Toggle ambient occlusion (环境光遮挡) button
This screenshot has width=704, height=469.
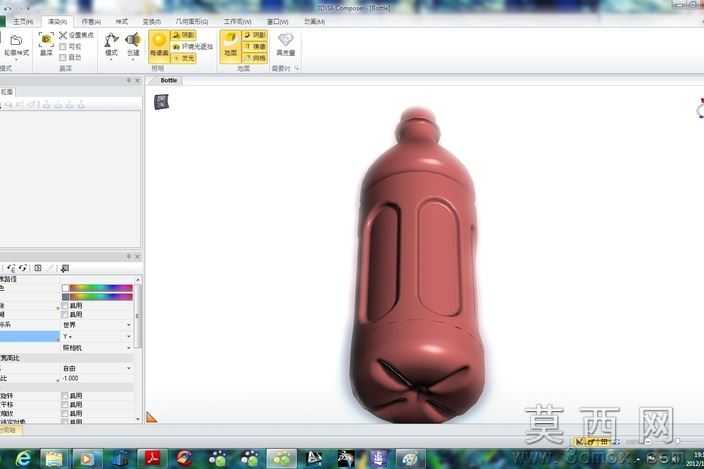(193, 46)
